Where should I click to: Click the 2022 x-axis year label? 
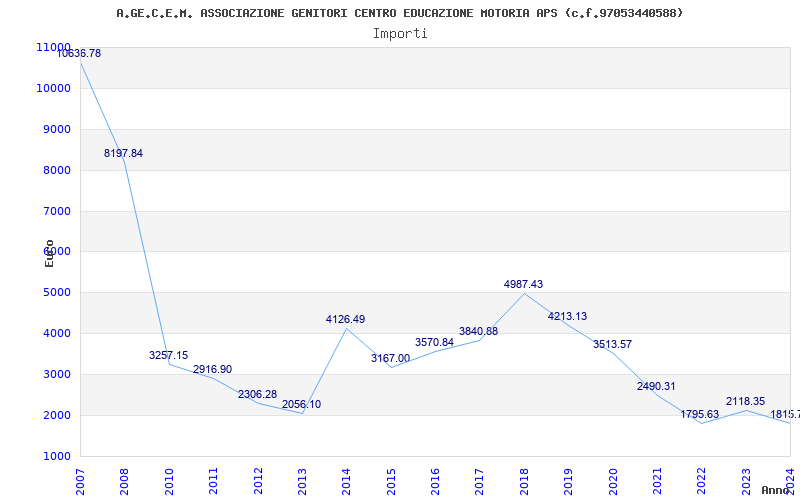click(702, 481)
